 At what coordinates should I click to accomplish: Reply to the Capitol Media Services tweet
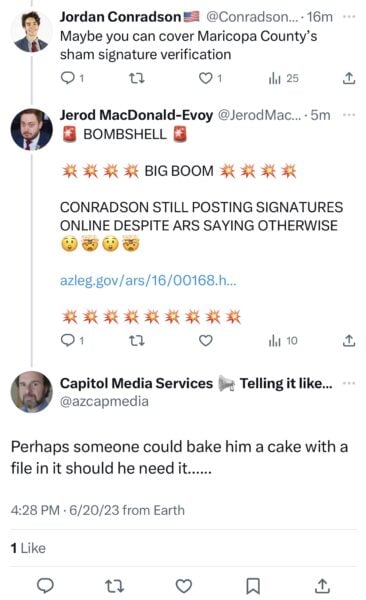coord(45,585)
